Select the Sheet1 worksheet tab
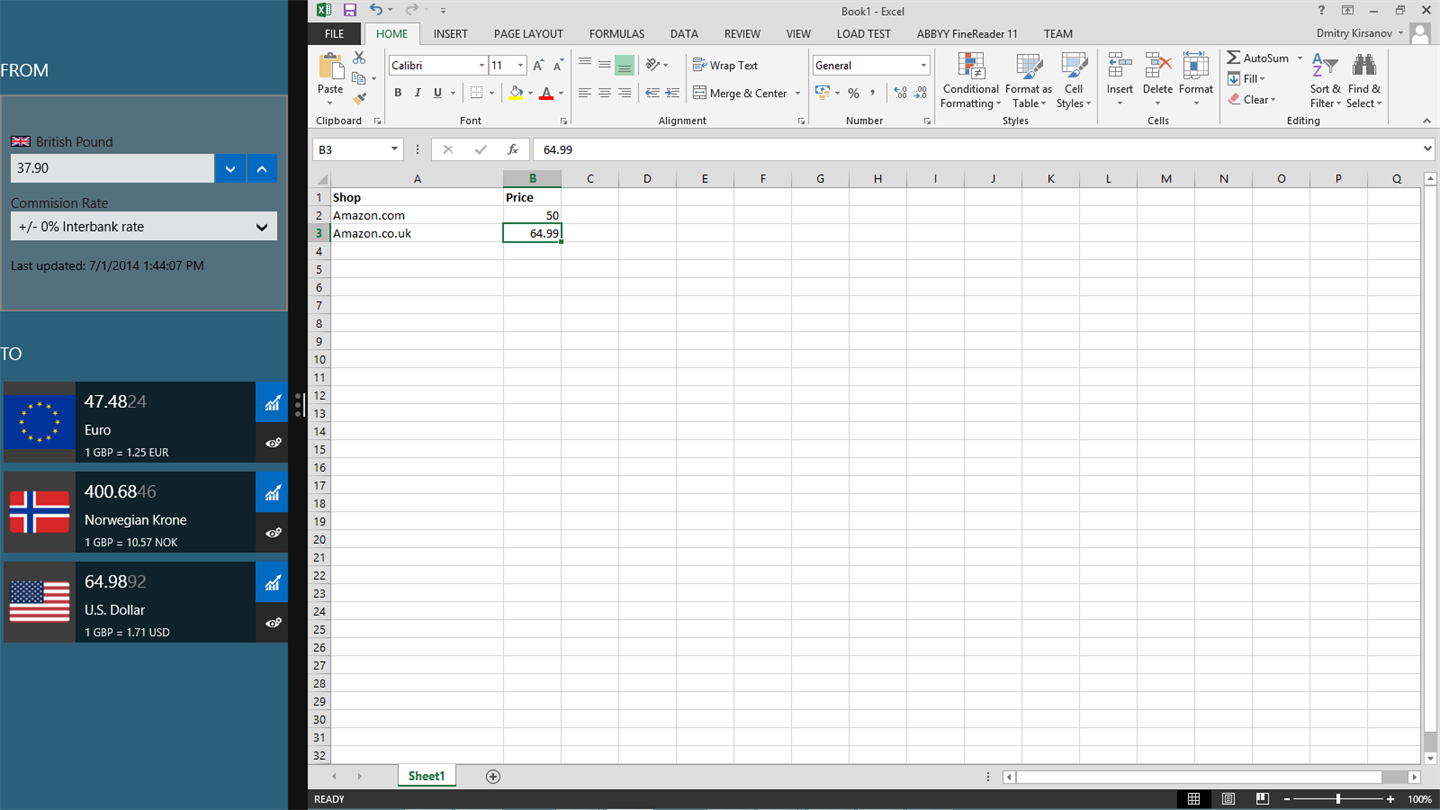 click(x=426, y=776)
